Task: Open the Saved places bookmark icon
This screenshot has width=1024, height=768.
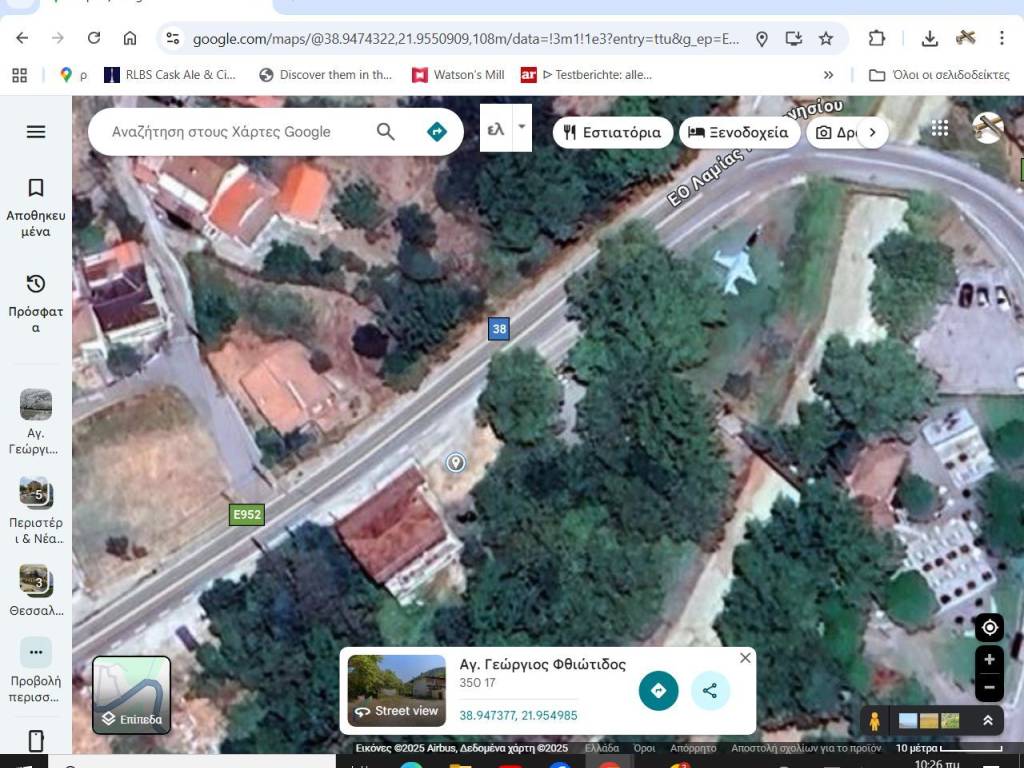Action: 36,188
